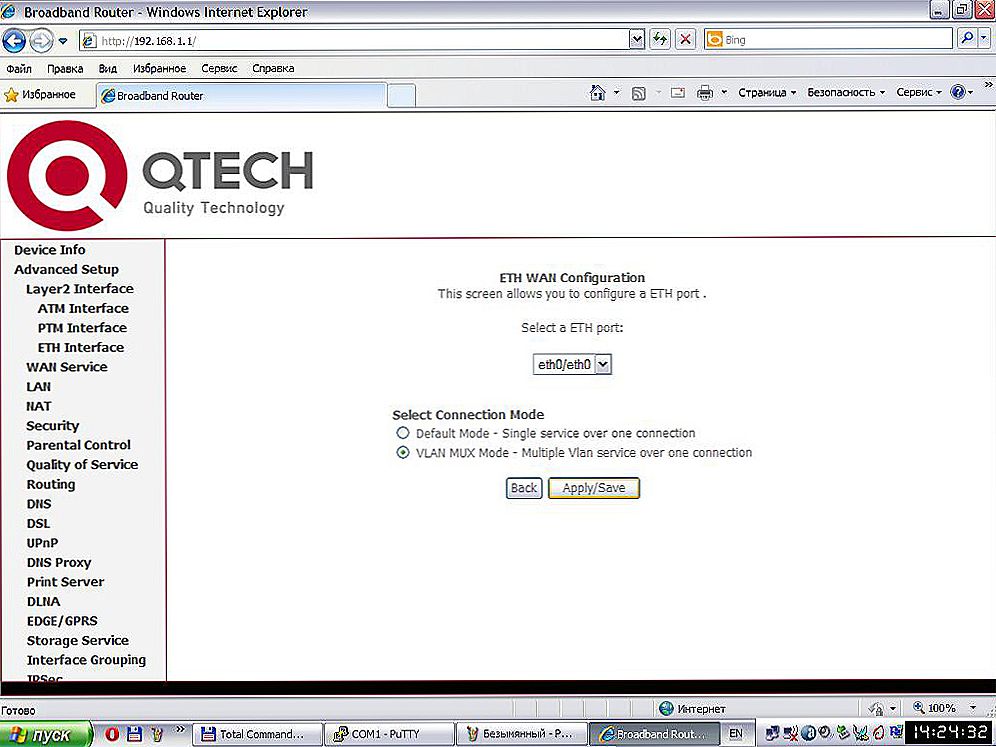Screen dimensions: 996x747
Task: Click the EN language indicator
Action: coord(736,734)
